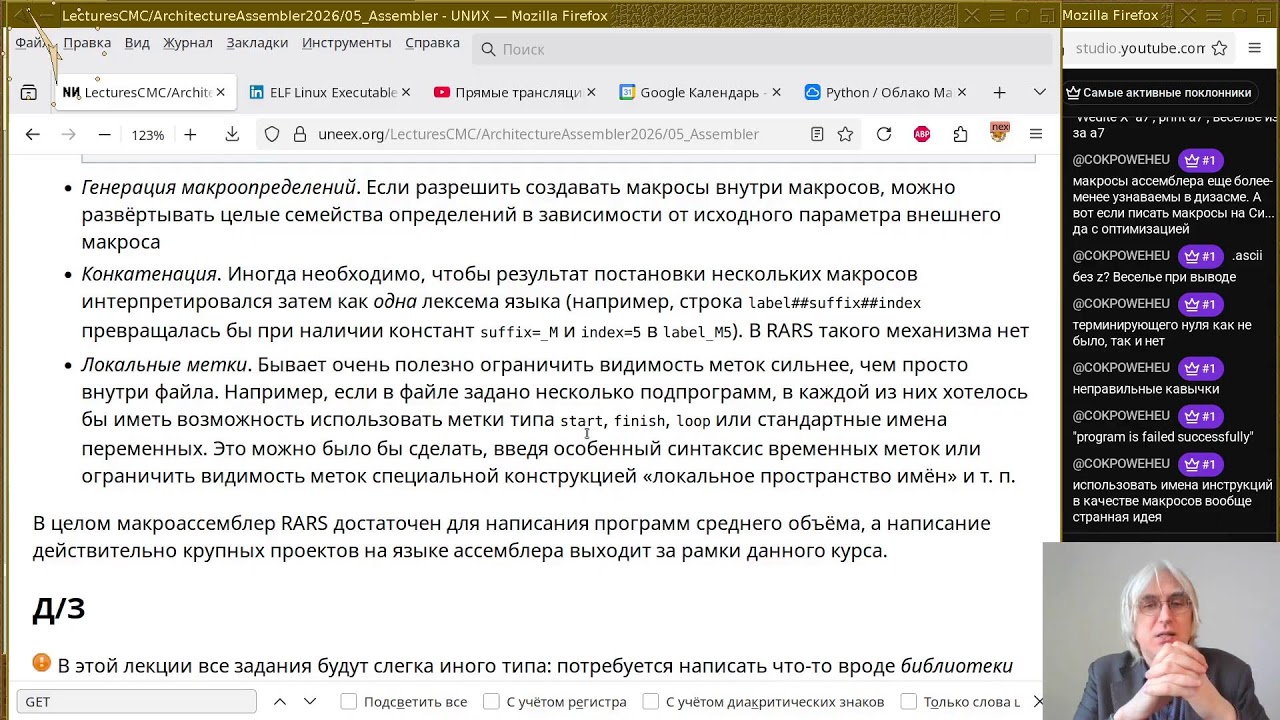Click the 123% zoom level indicator
The width and height of the screenshot is (1280, 720).
coord(147,134)
